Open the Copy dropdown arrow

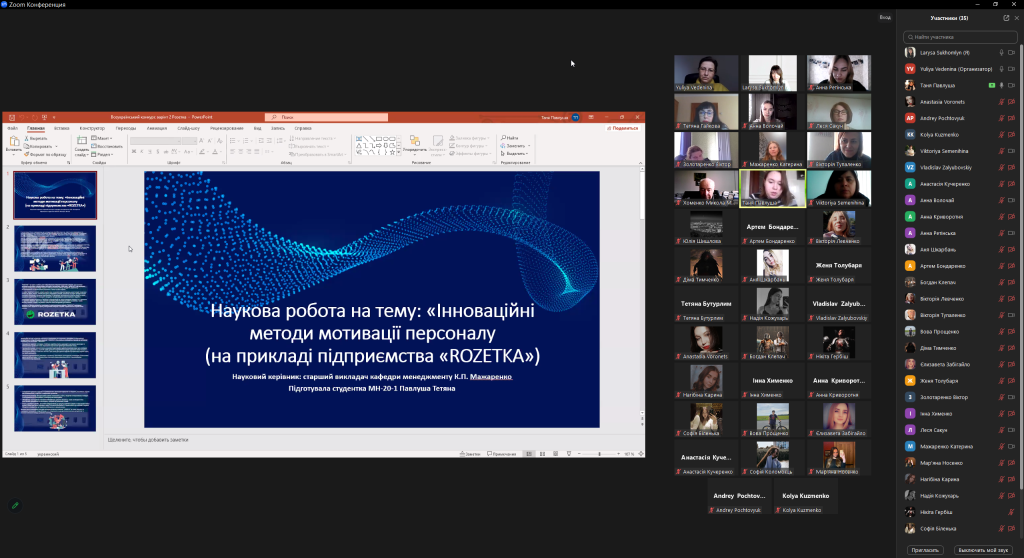click(56, 146)
